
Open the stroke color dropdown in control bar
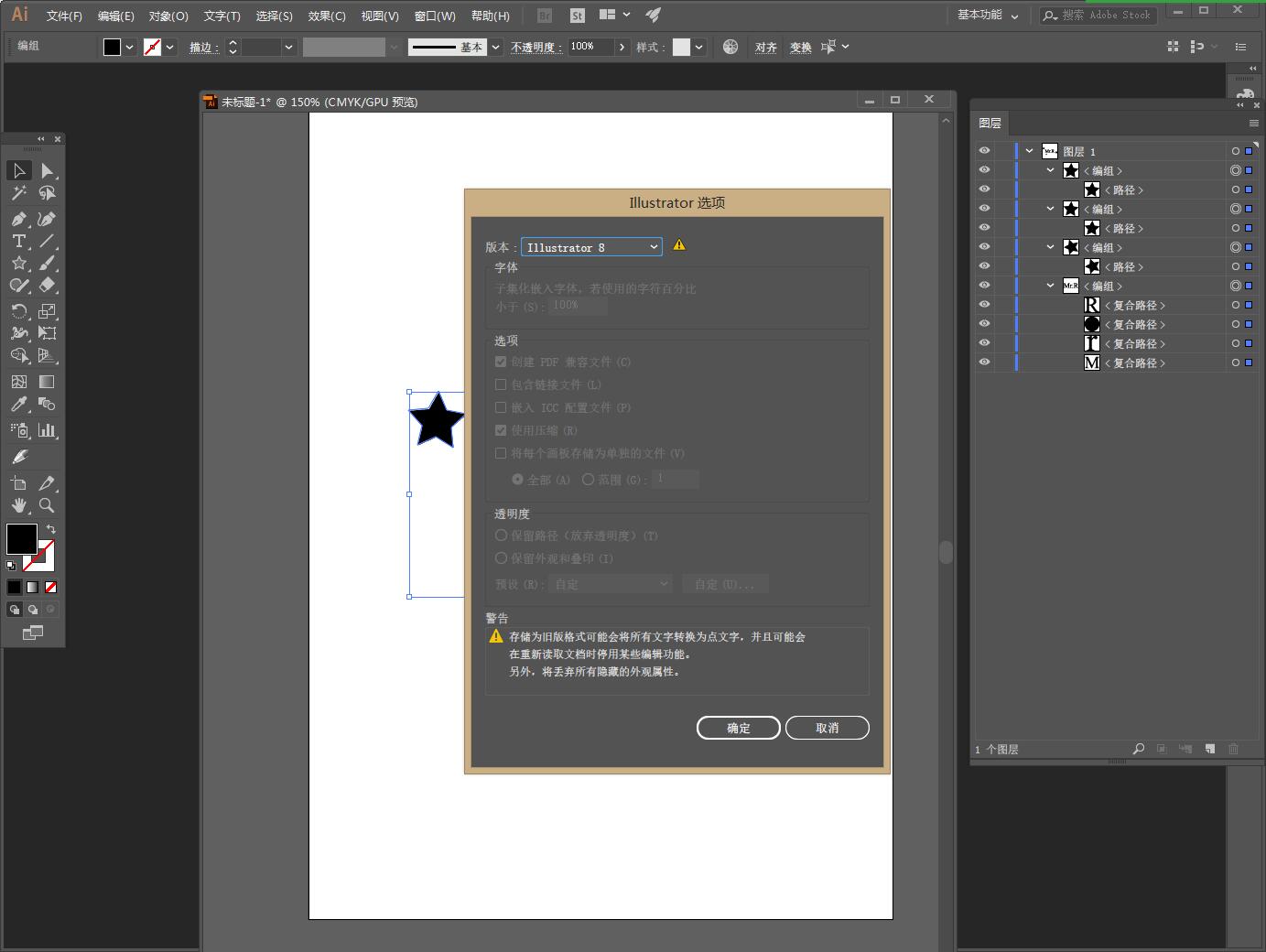169,47
